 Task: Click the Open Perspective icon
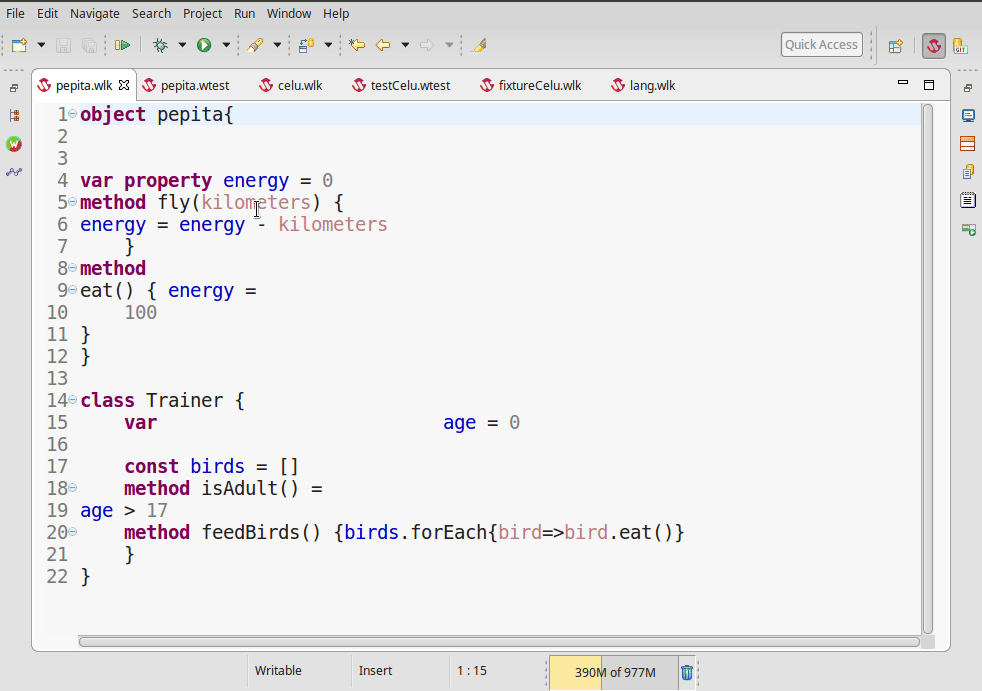[896, 45]
